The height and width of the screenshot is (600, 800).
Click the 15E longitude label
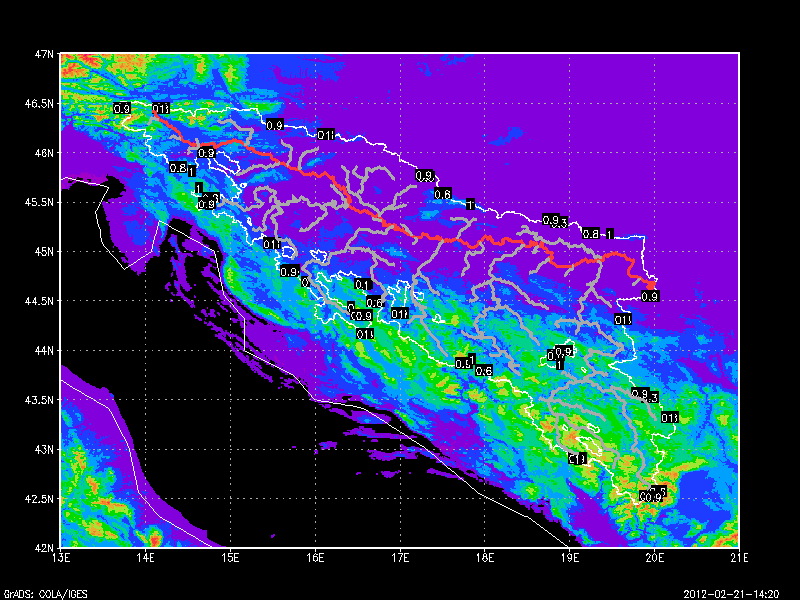(x=231, y=558)
